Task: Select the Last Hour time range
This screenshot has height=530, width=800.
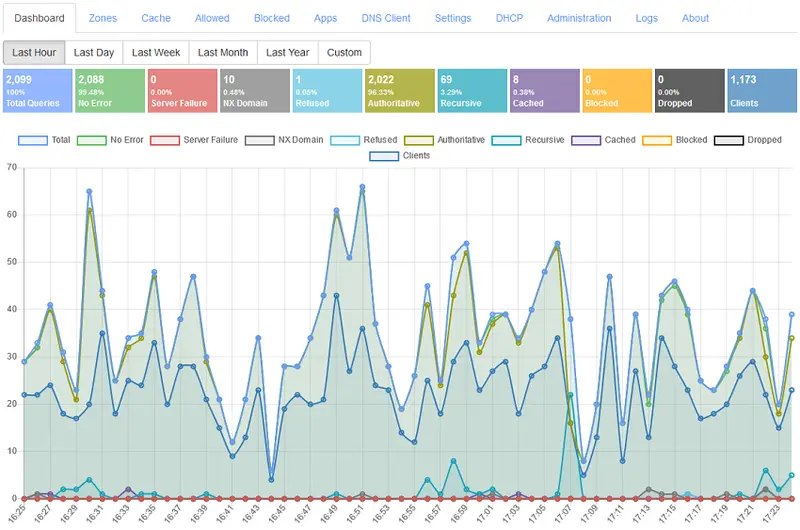Action: [x=34, y=52]
